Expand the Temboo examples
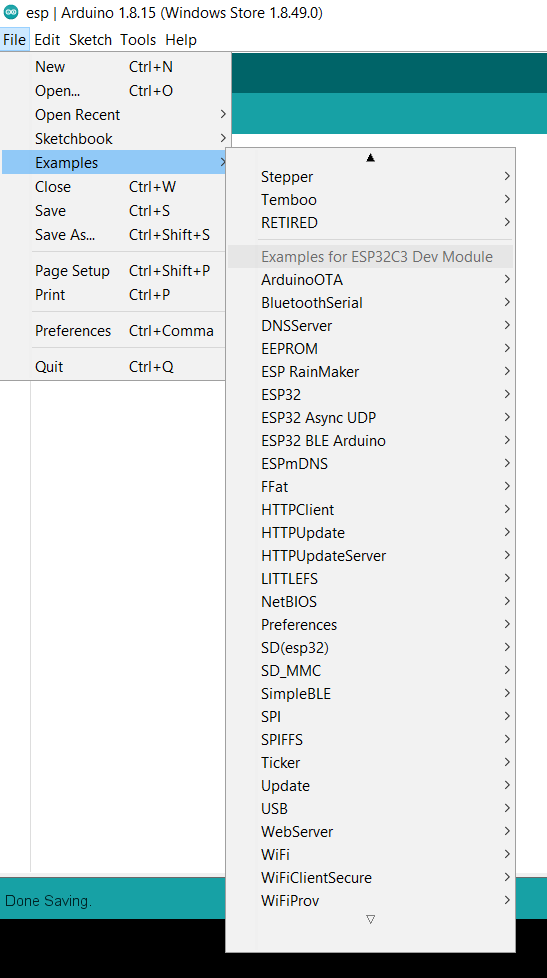The image size is (547, 978). tap(370, 200)
